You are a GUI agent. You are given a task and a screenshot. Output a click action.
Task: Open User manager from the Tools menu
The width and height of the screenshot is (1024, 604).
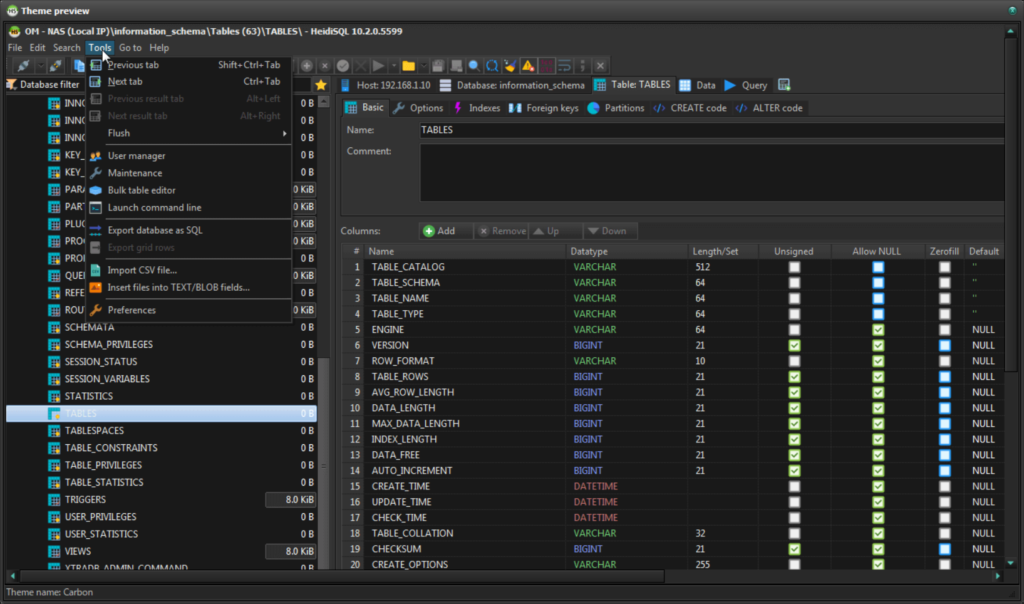[x=136, y=156]
